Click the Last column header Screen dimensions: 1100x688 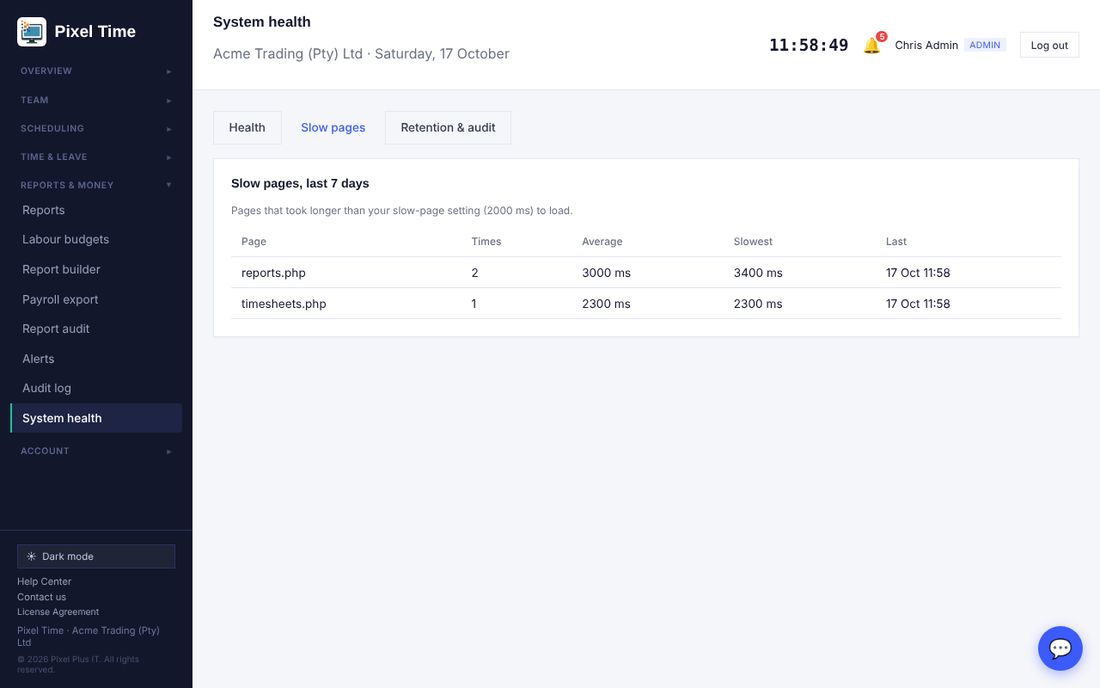point(896,241)
